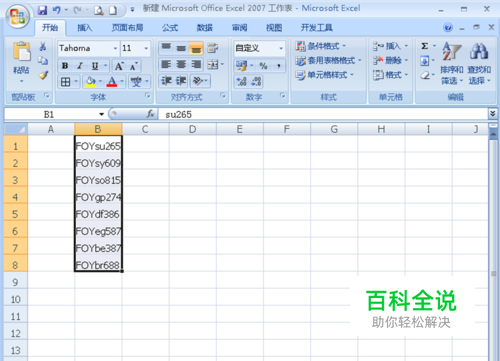The image size is (500, 361).
Task: Click the Paste clipboard icon
Action: pyautogui.click(x=22, y=52)
